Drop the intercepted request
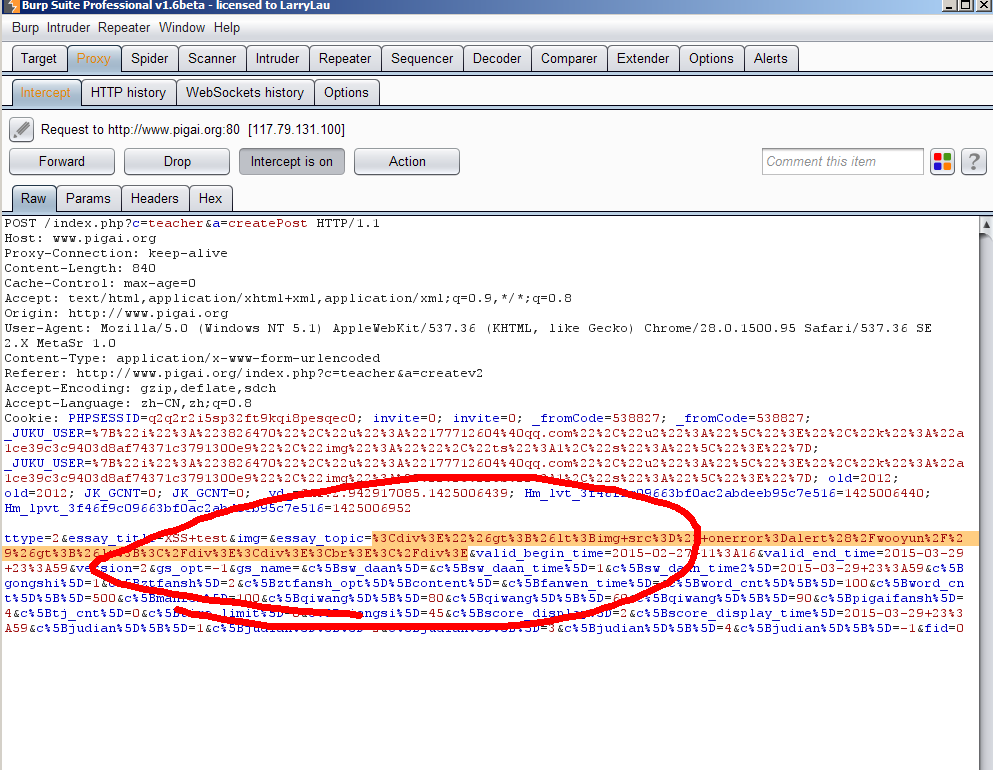The width and height of the screenshot is (993, 770). (177, 161)
